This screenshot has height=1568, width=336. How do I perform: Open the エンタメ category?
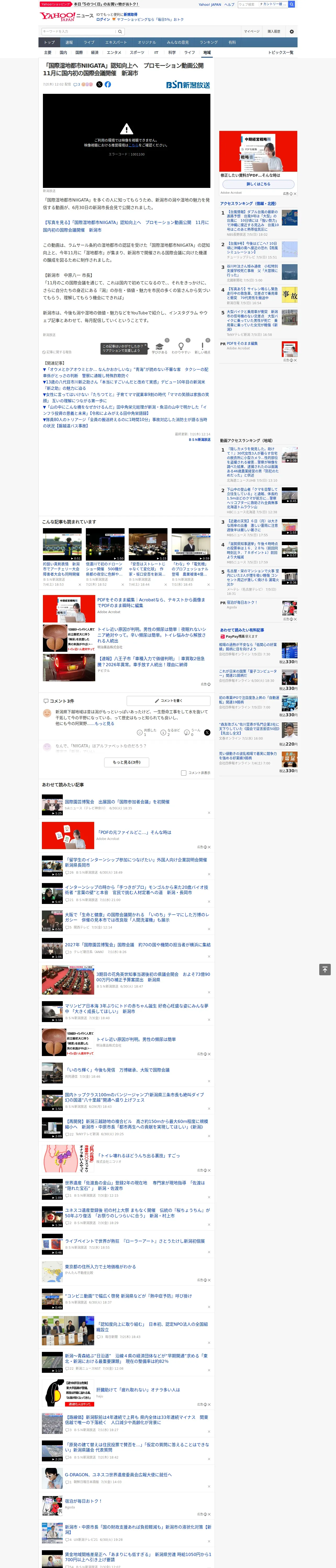point(114,52)
